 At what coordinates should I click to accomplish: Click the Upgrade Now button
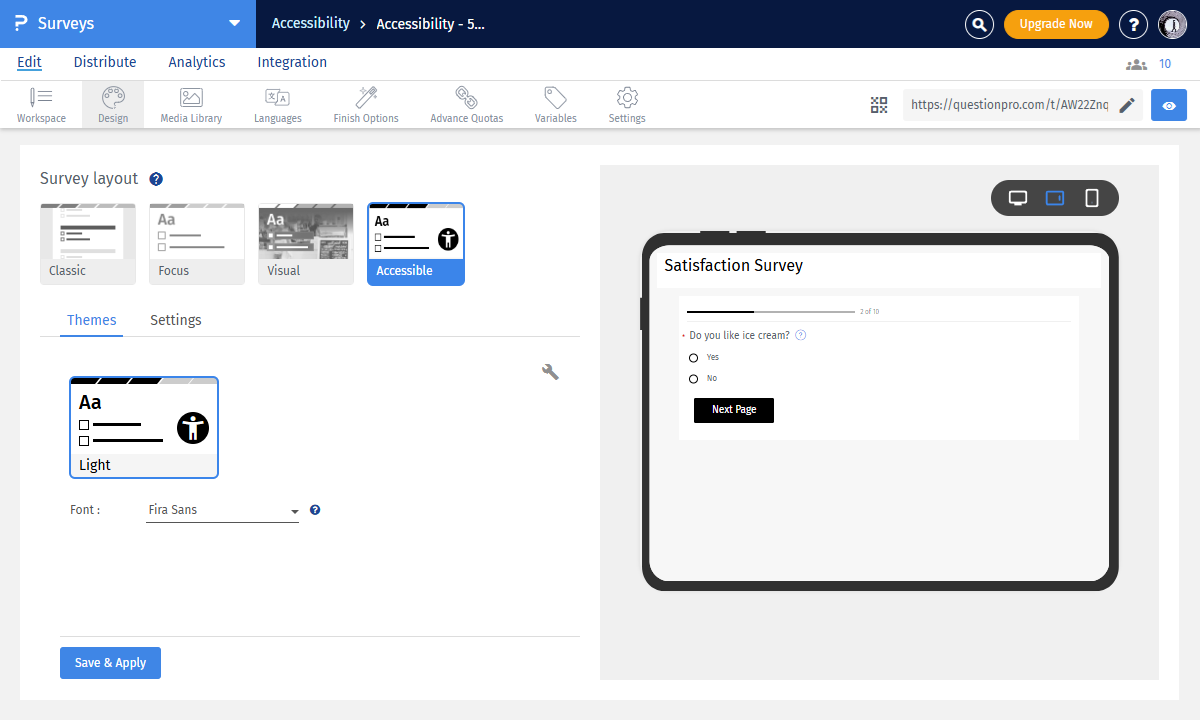point(1056,23)
